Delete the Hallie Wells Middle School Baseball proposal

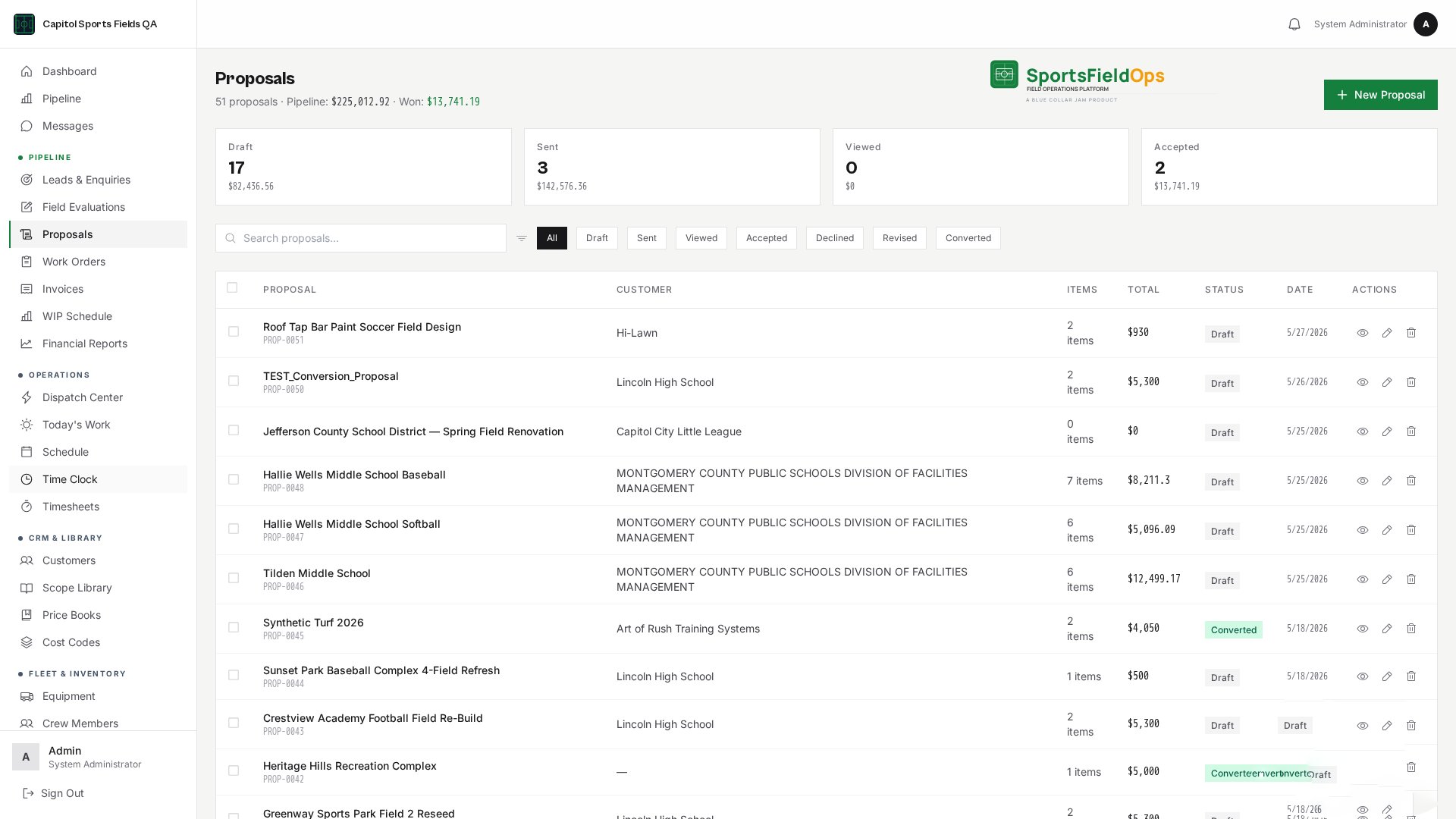(1411, 481)
